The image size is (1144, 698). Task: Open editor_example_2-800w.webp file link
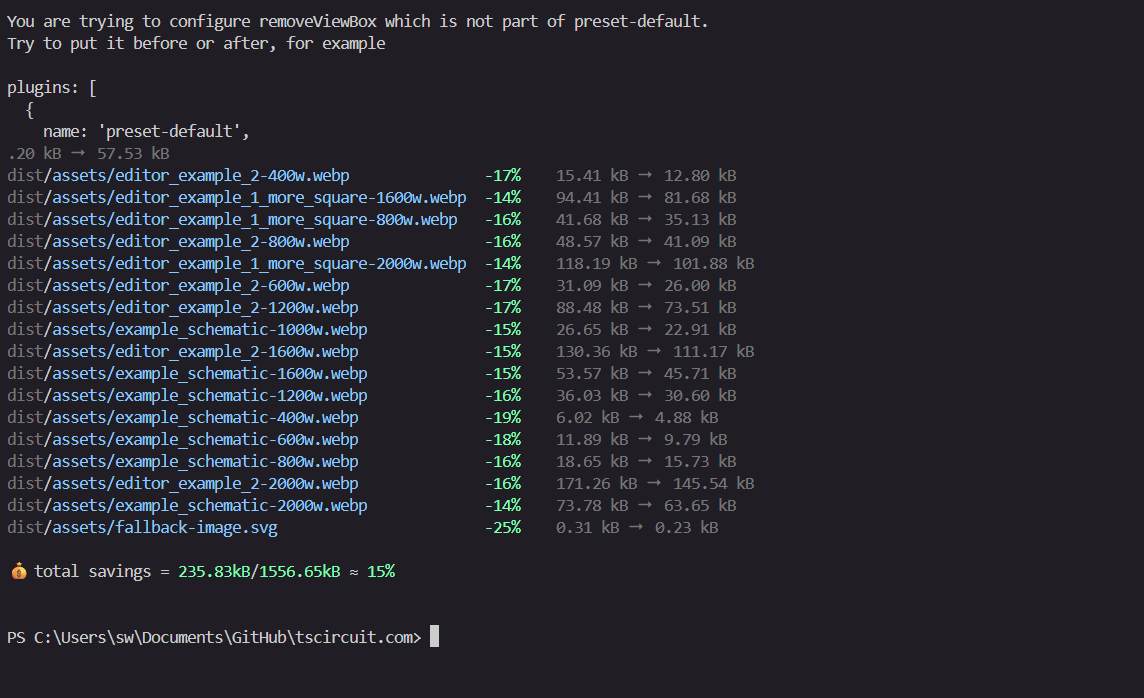(178, 241)
